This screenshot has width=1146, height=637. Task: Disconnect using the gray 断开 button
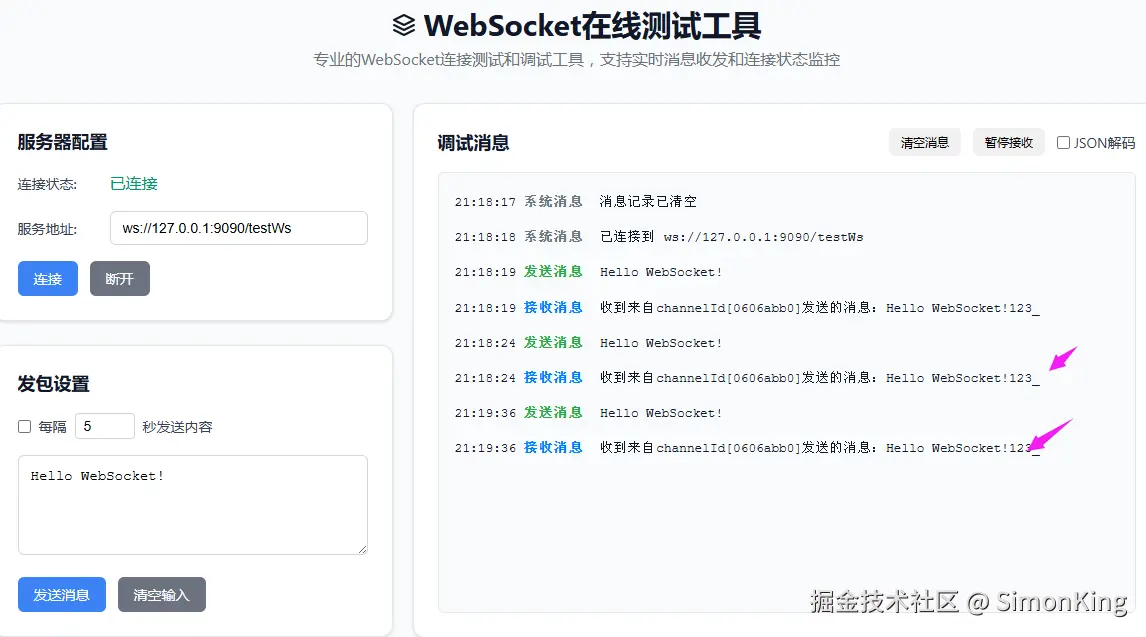[x=120, y=279]
